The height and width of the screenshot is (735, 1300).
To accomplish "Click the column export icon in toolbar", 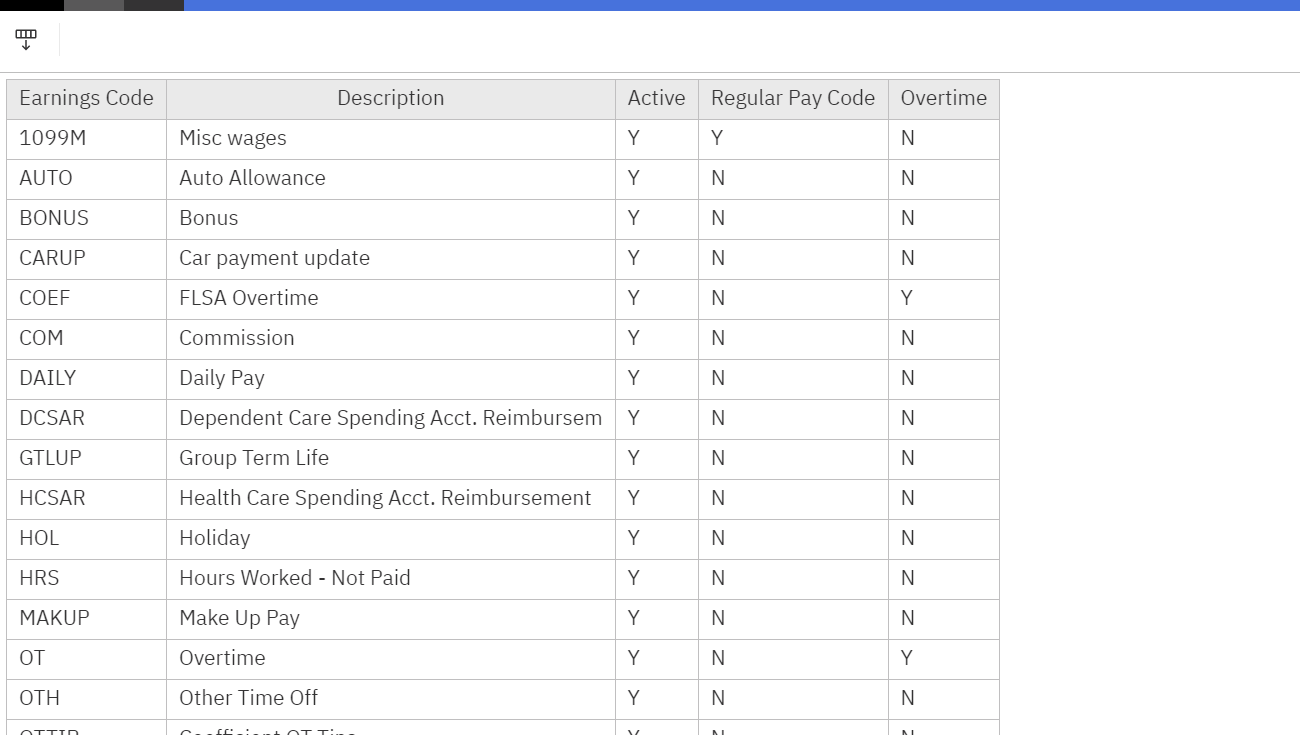I will [26, 40].
